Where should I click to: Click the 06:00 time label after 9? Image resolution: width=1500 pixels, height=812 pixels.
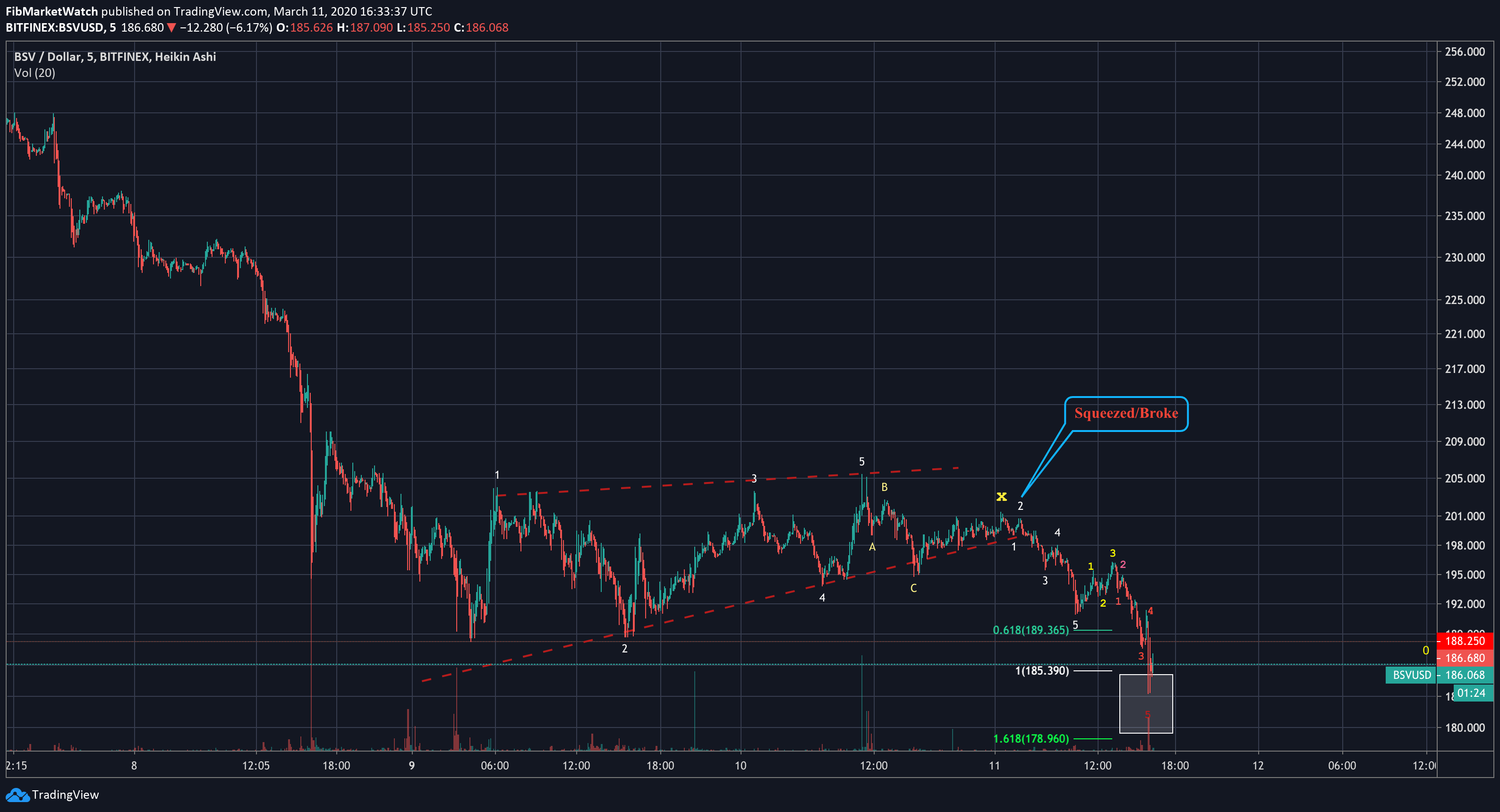(x=494, y=765)
